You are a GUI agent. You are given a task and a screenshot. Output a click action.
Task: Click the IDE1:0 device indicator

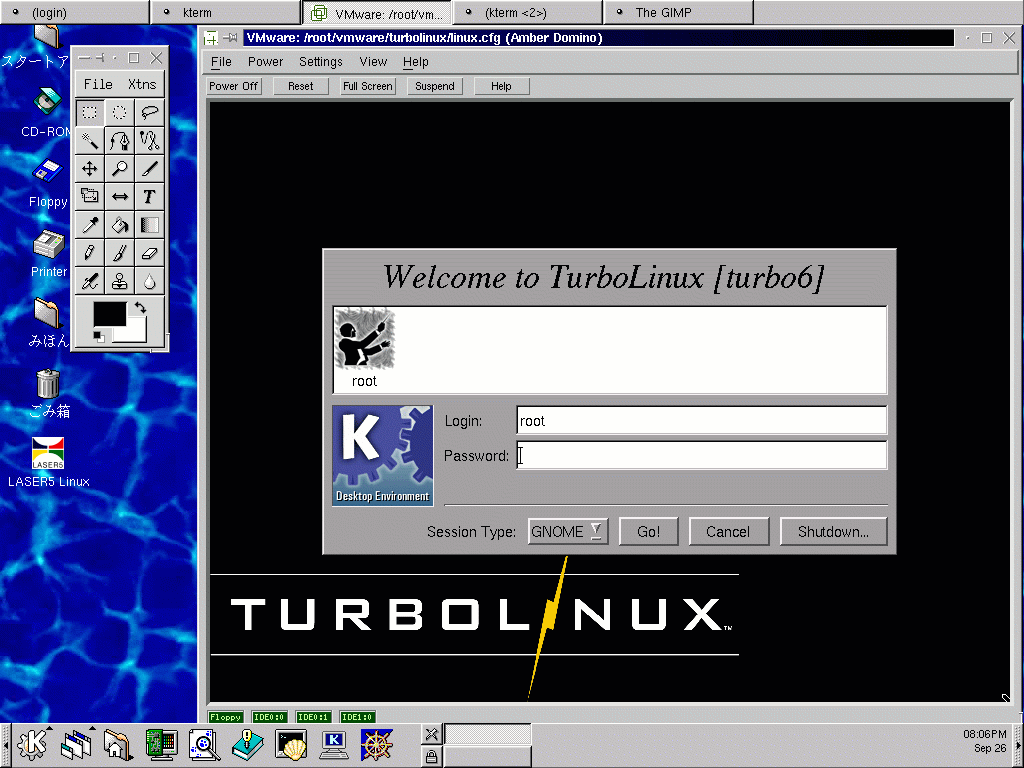(357, 717)
